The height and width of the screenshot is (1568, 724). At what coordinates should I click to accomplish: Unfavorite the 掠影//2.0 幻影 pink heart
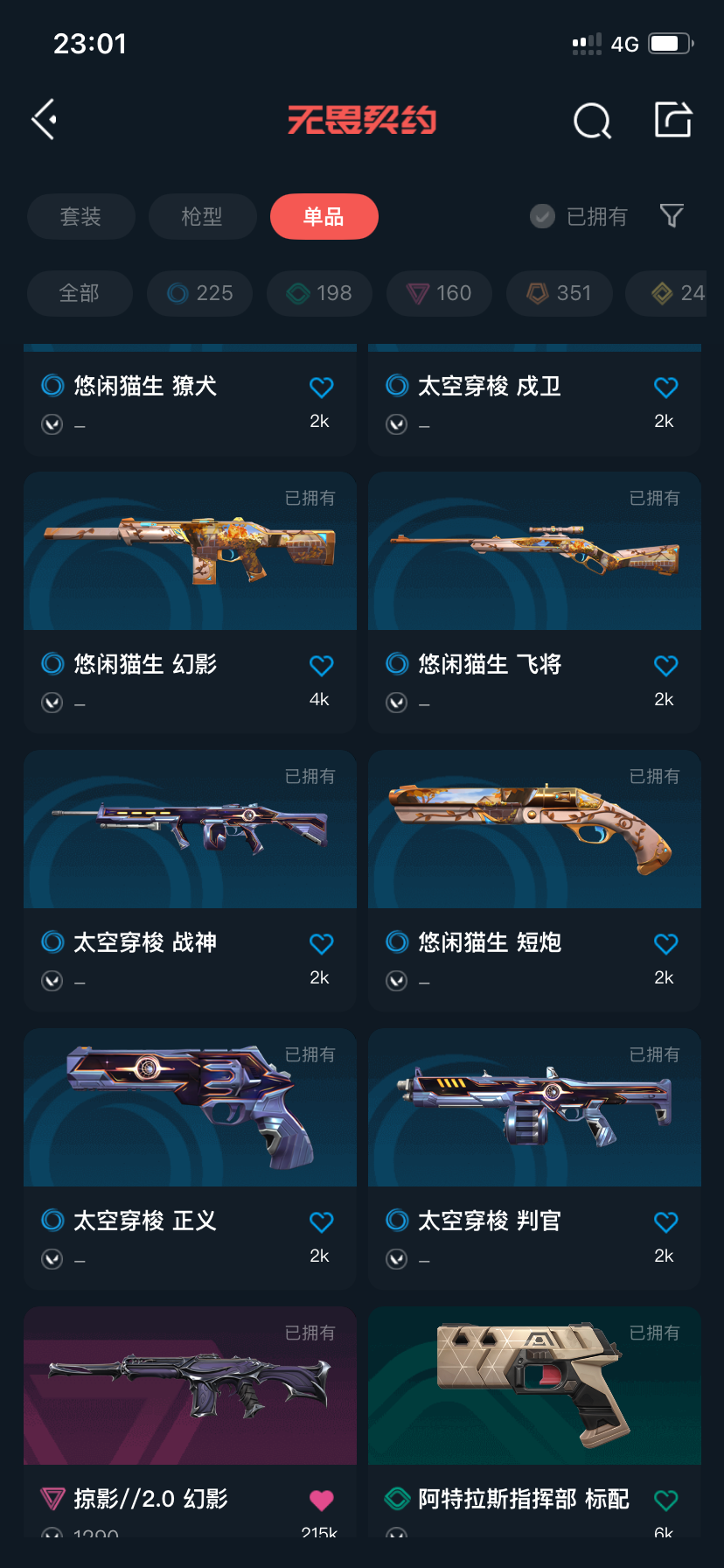click(322, 1501)
